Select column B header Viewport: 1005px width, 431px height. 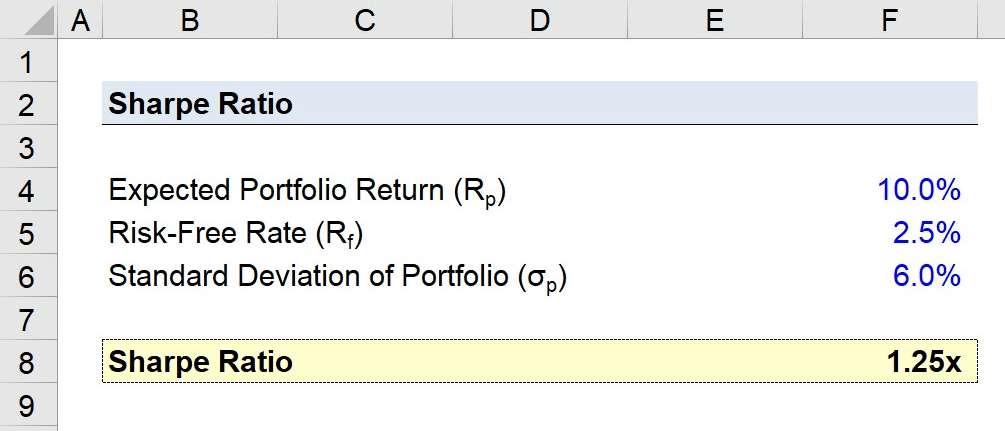click(x=190, y=19)
